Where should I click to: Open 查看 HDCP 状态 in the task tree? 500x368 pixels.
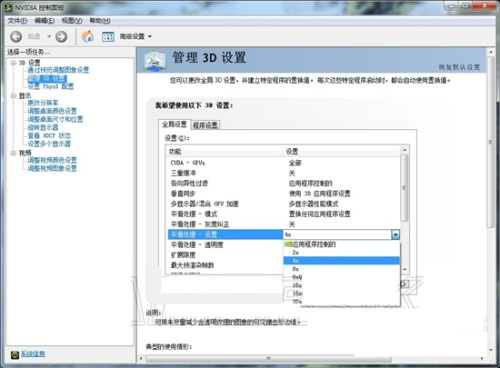point(49,136)
